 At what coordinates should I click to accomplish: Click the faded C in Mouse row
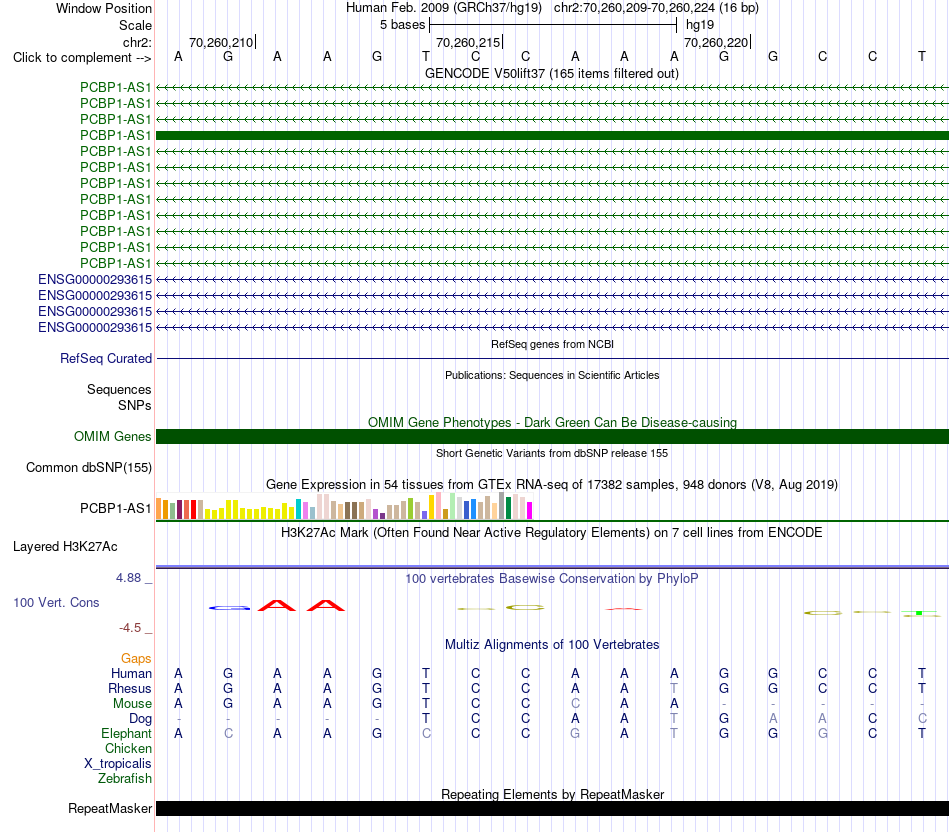[x=575, y=704]
